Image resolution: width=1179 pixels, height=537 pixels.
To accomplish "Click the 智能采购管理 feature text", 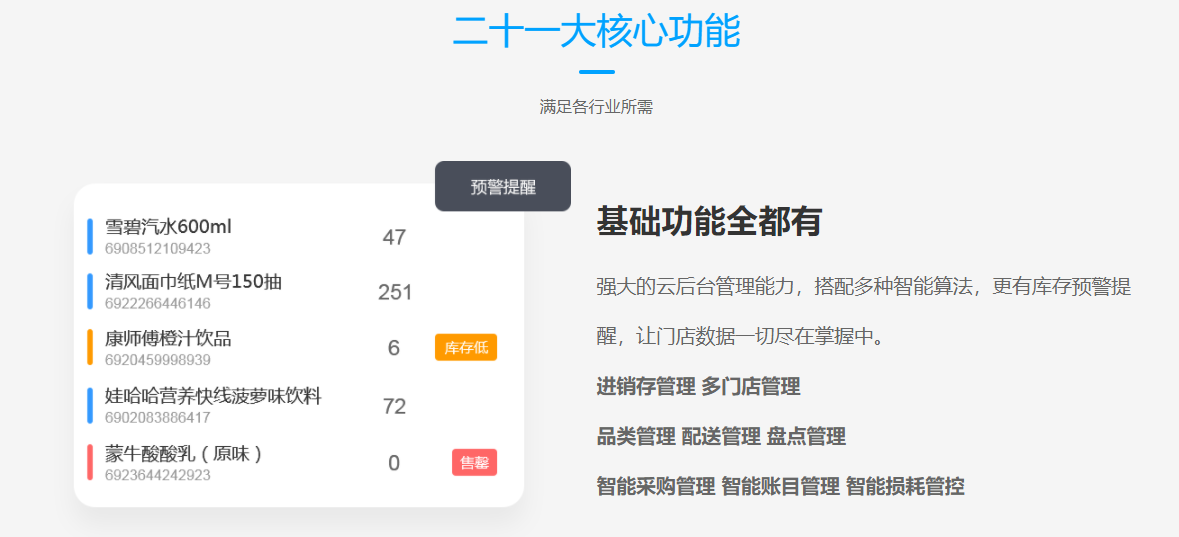I will pyautogui.click(x=656, y=487).
